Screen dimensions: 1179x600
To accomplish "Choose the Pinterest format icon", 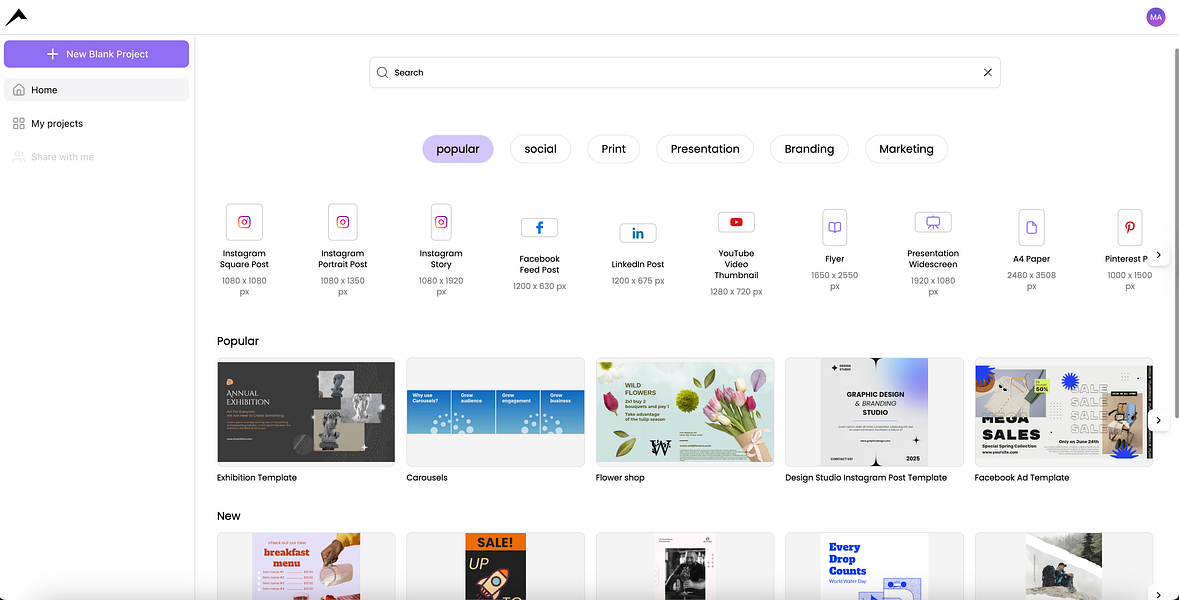I will (1129, 227).
